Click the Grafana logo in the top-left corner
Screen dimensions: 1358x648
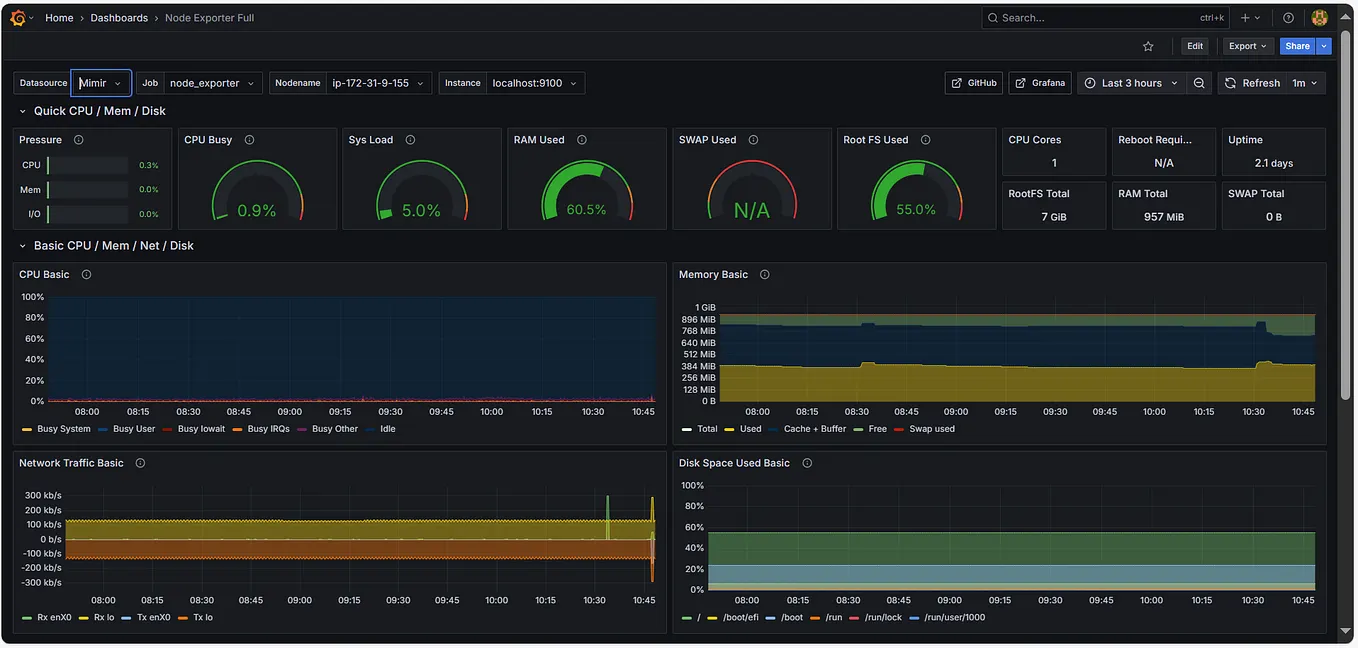point(19,17)
